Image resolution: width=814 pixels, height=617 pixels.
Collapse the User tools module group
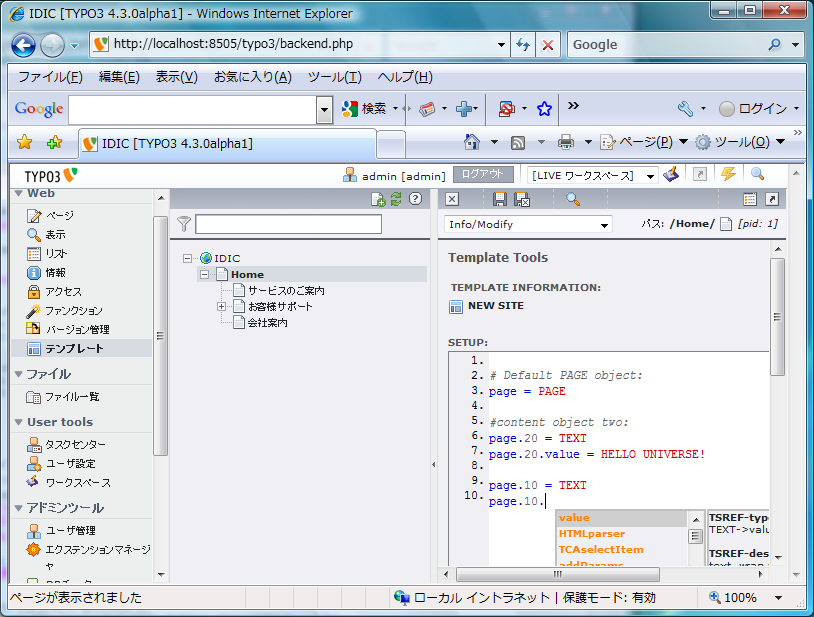tap(19, 422)
